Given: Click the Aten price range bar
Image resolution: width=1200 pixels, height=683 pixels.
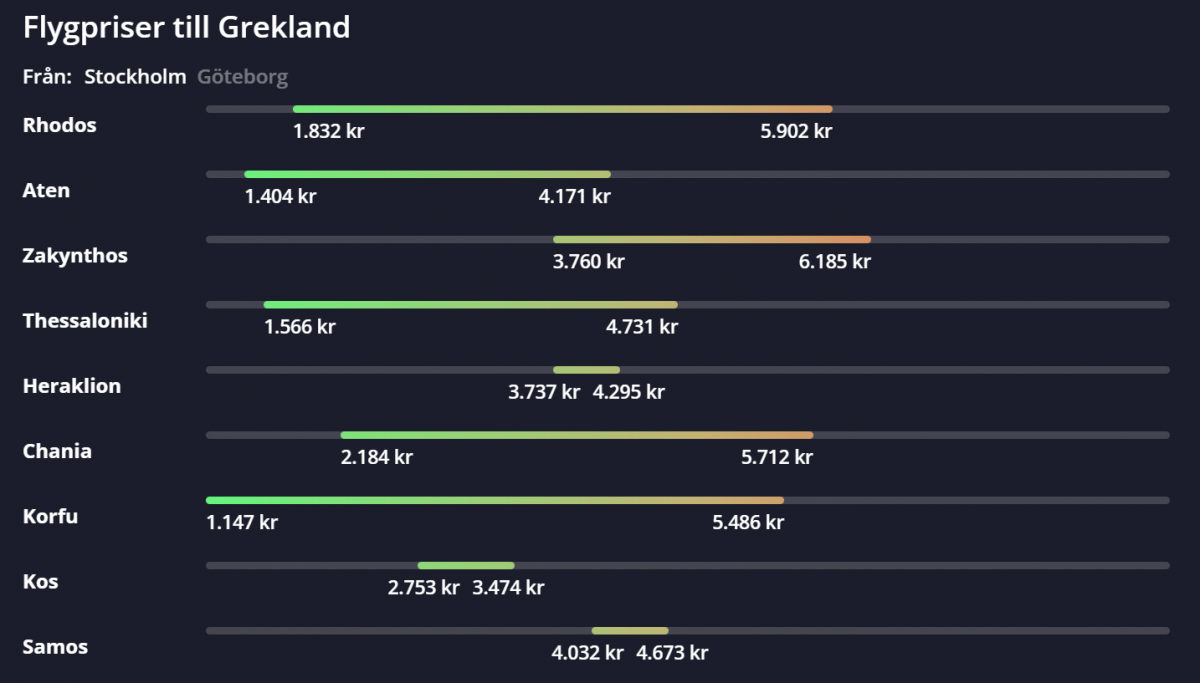Looking at the screenshot, I should (427, 174).
